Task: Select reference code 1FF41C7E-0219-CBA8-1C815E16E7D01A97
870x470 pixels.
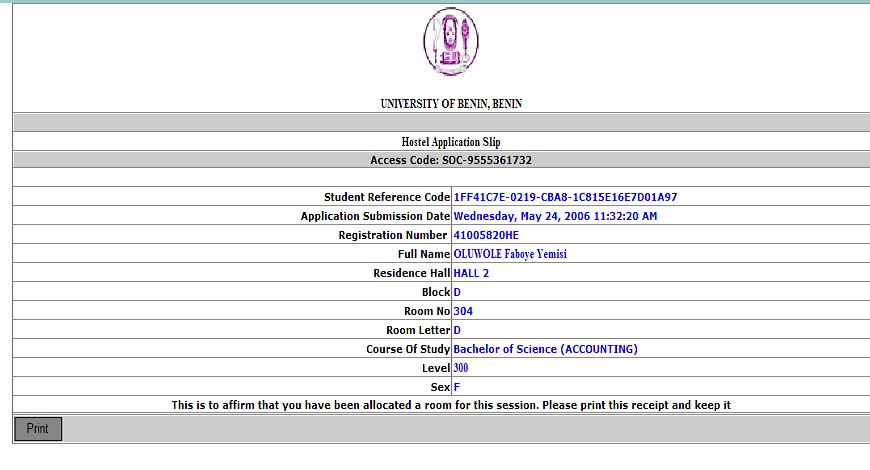Action: [565, 197]
